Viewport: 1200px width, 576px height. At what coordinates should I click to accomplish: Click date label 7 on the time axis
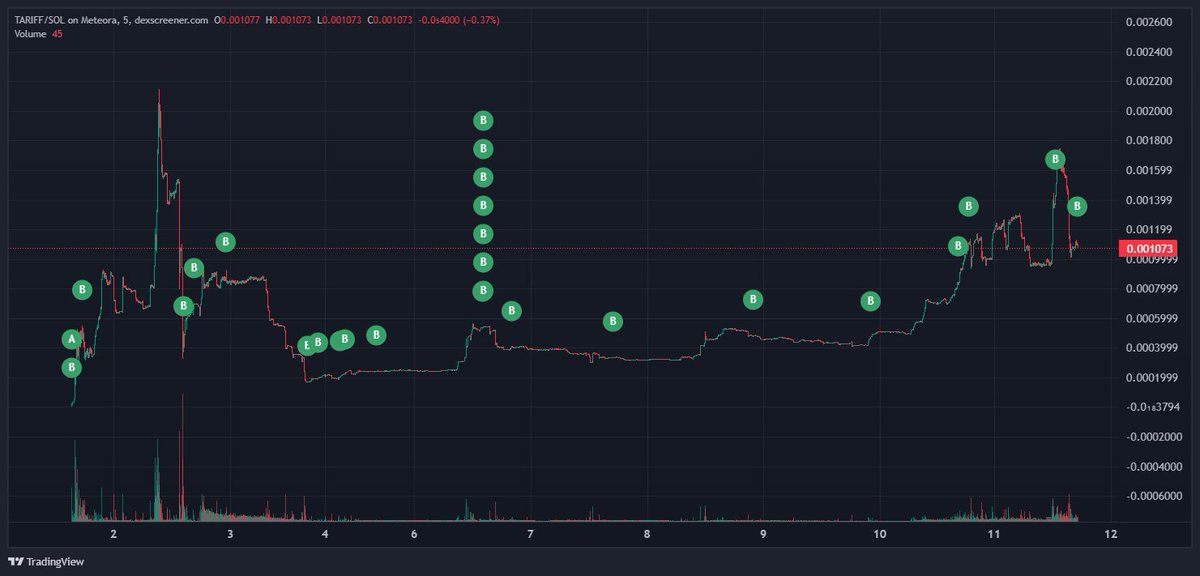click(530, 535)
